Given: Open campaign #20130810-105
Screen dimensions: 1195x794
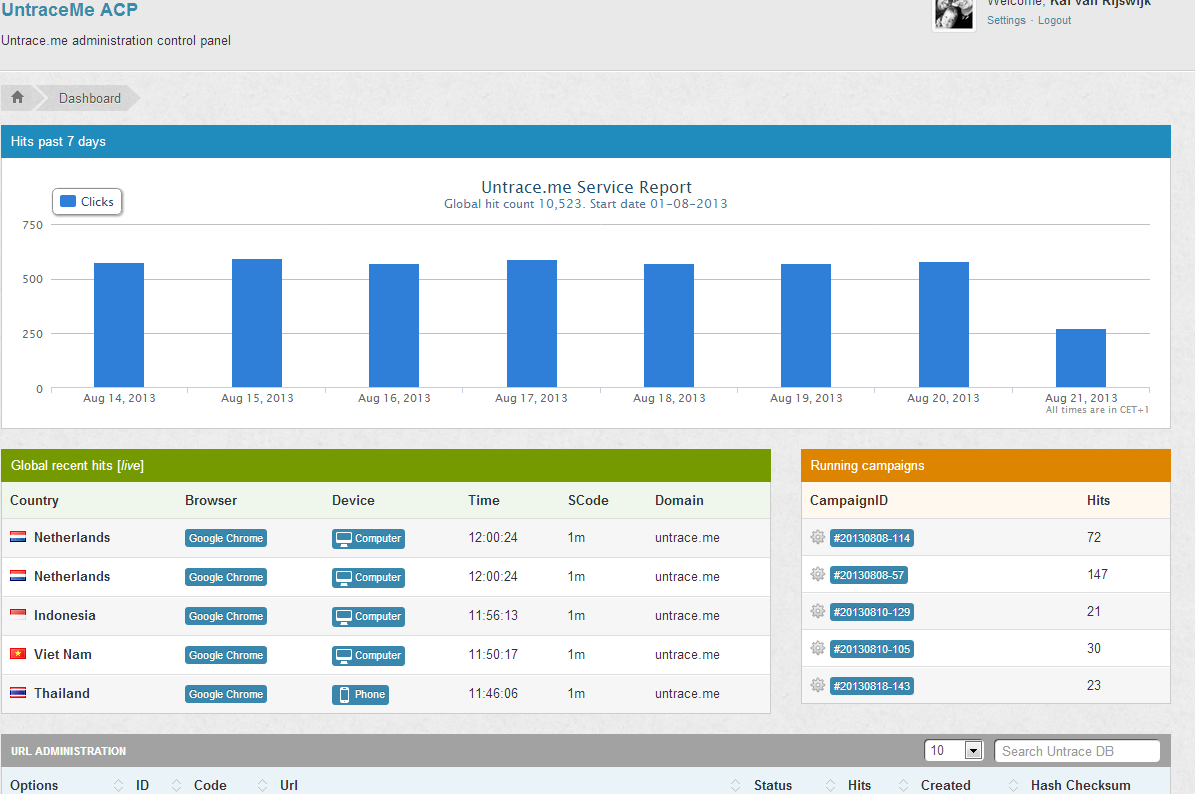Looking at the screenshot, I should click(x=872, y=649).
